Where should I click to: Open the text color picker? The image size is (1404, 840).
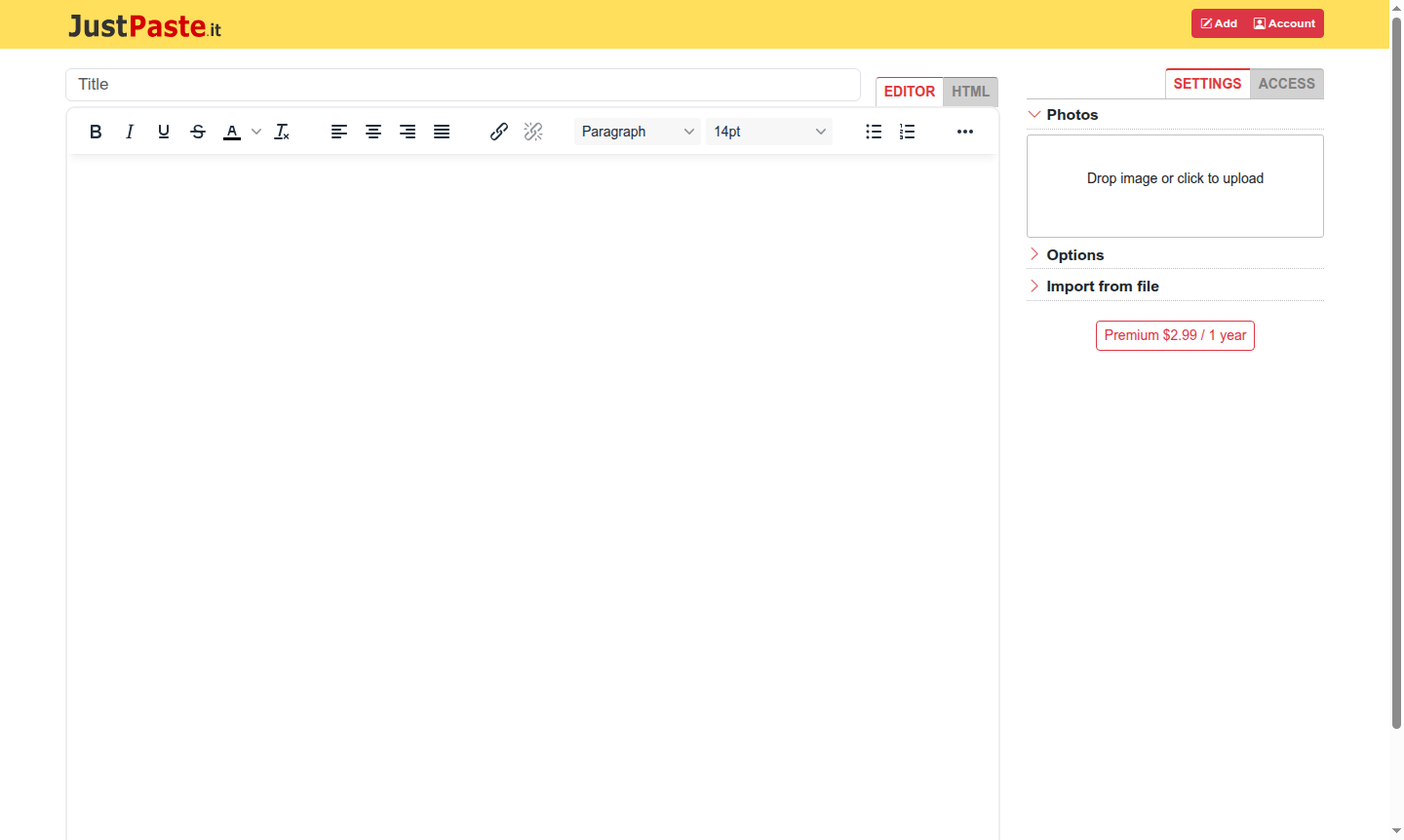pos(232,132)
